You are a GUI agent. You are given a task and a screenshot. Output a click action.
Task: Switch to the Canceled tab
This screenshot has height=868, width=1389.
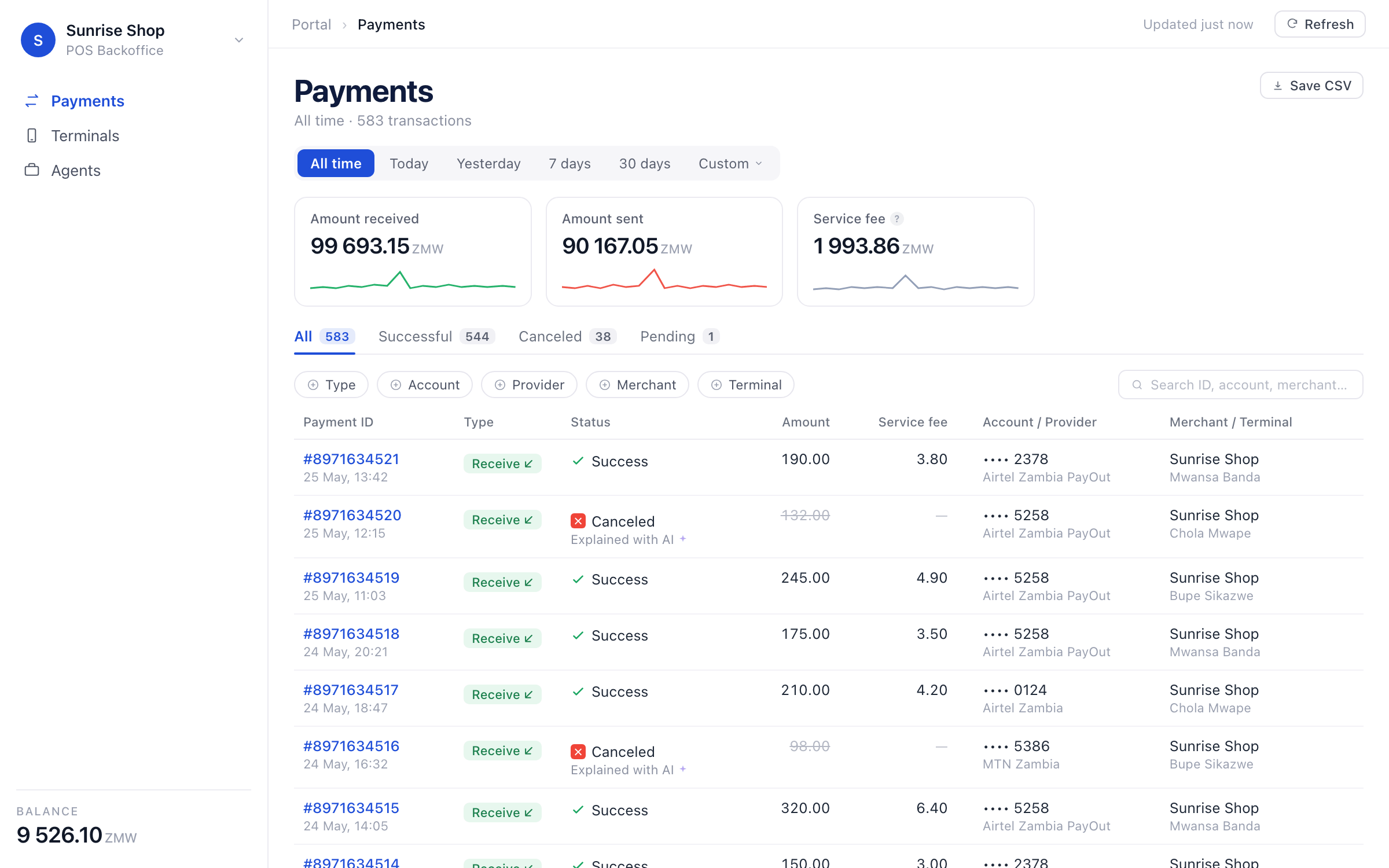point(567,337)
